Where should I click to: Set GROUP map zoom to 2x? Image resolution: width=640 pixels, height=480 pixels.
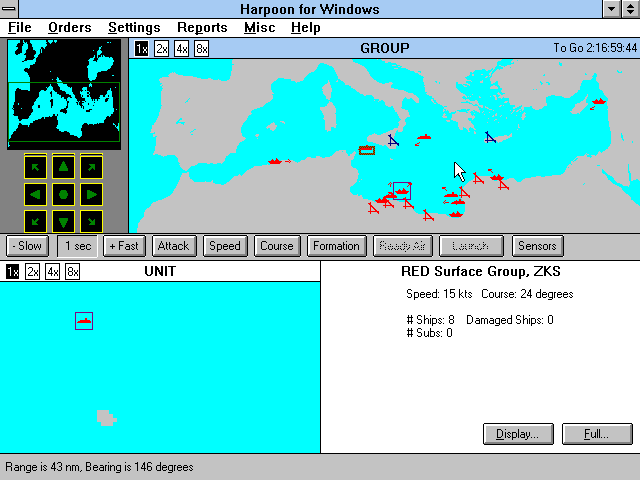pos(162,49)
